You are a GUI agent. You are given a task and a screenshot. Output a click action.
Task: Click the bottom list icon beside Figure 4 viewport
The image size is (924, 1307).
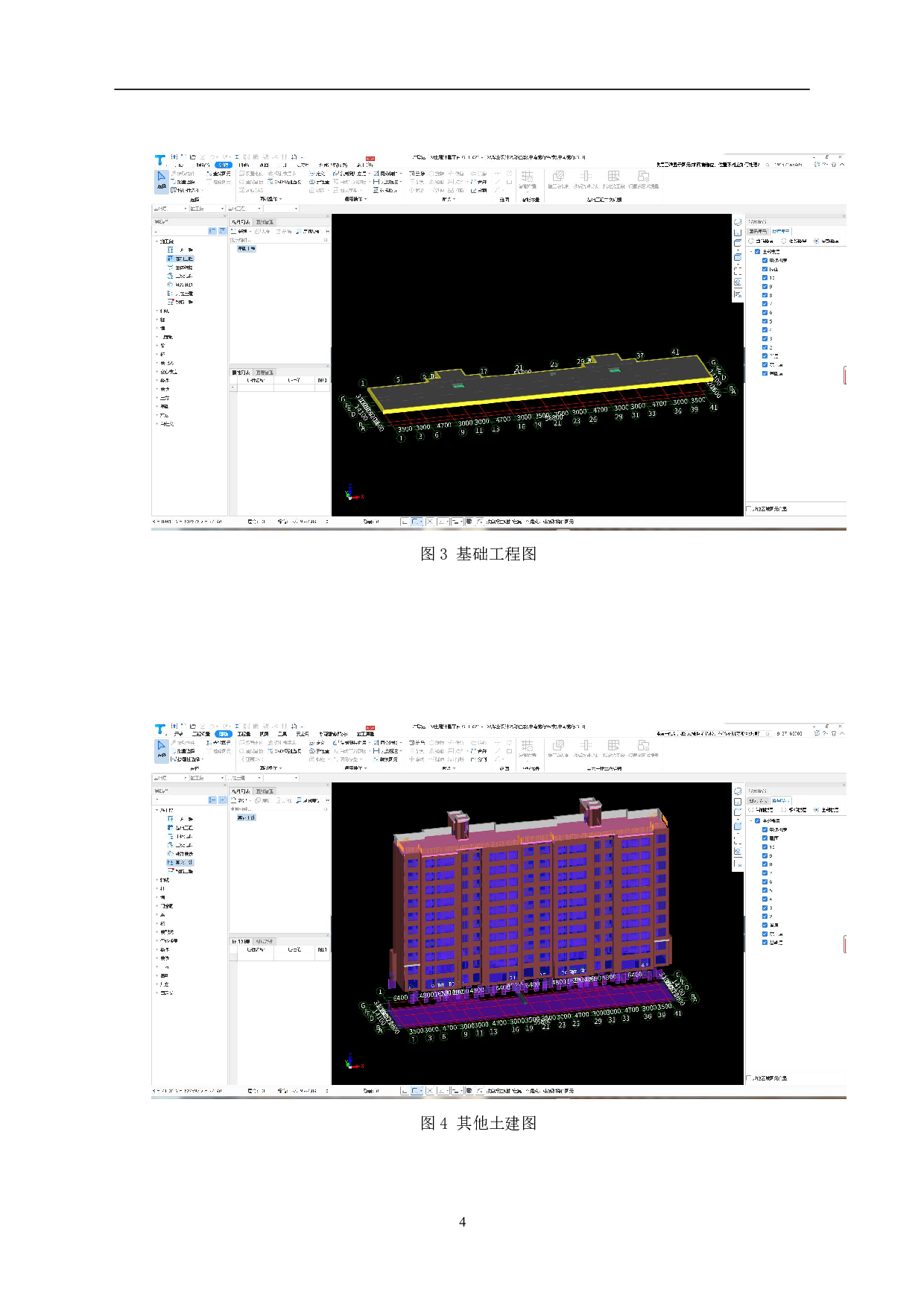tap(738, 864)
